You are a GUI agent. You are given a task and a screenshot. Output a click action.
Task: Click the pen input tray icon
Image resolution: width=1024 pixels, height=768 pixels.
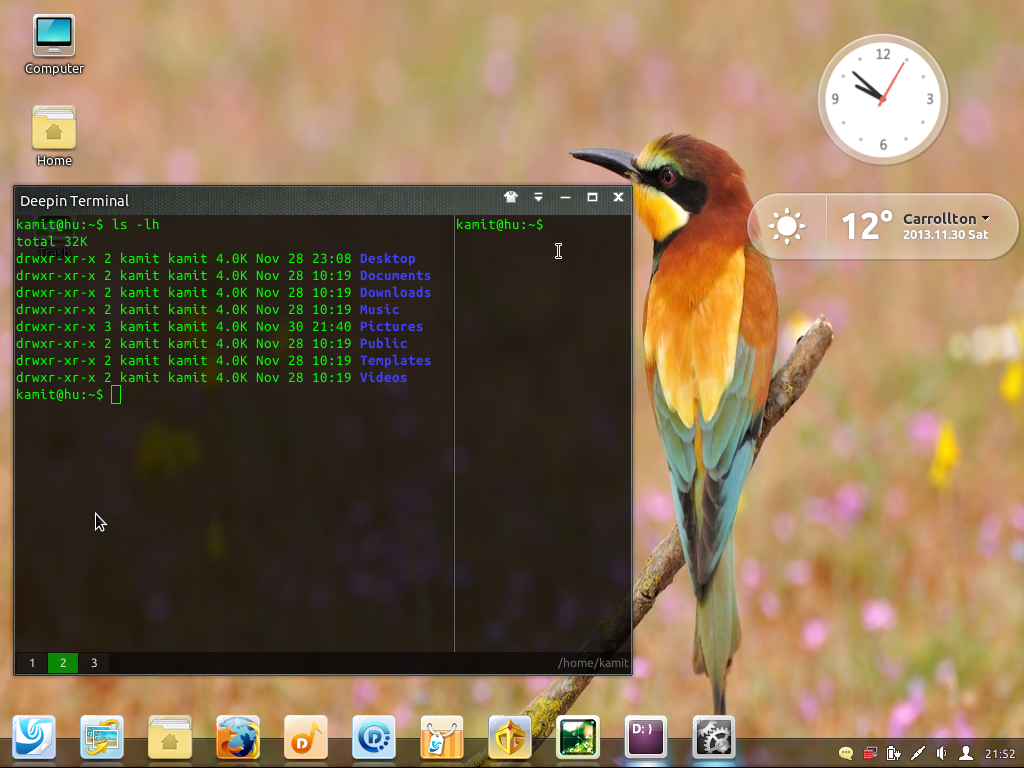[x=918, y=753]
